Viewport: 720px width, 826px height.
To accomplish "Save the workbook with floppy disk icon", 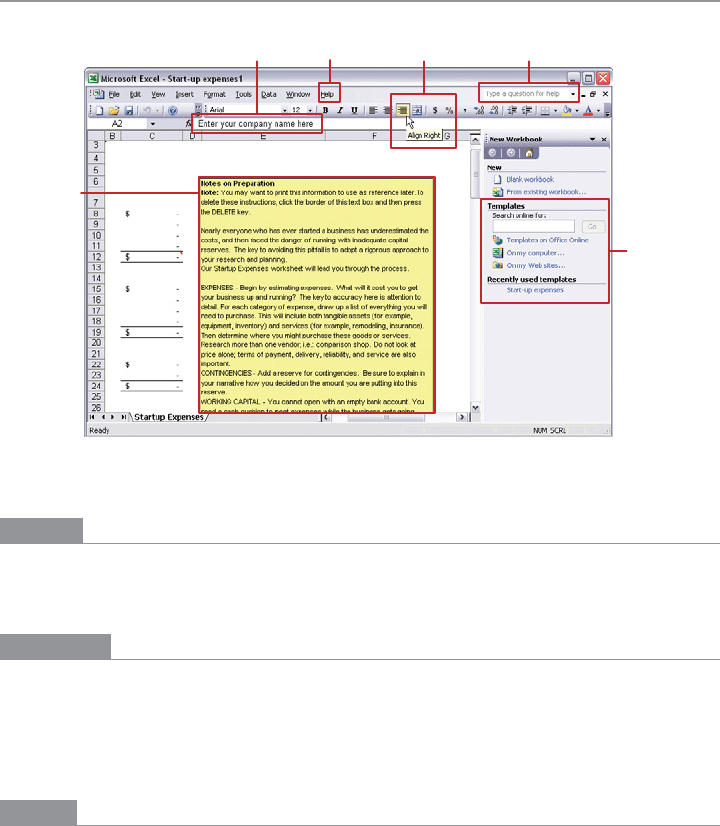I will [x=129, y=111].
